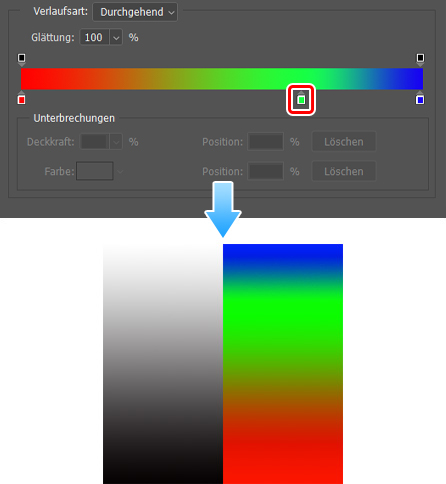
Task: Click the opacity stop Position field
Action: pos(265,142)
